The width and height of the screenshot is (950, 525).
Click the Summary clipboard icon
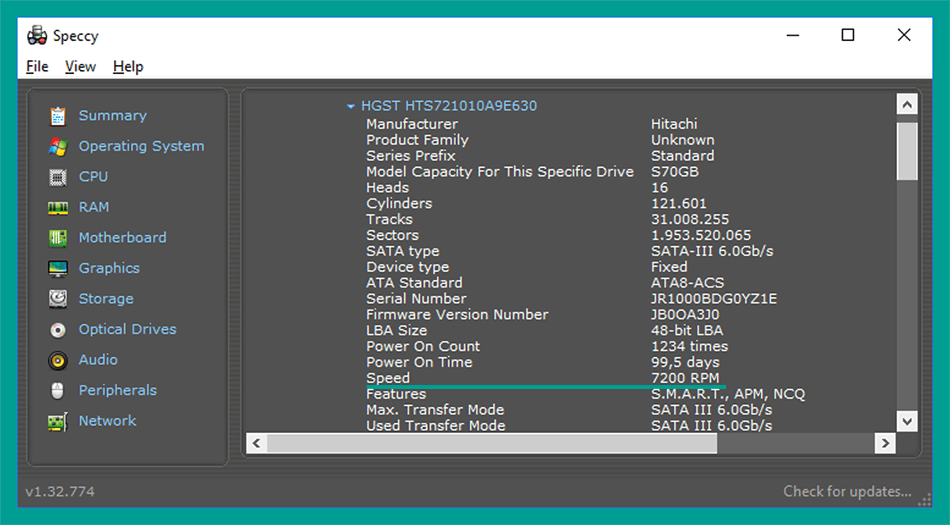pyautogui.click(x=58, y=116)
